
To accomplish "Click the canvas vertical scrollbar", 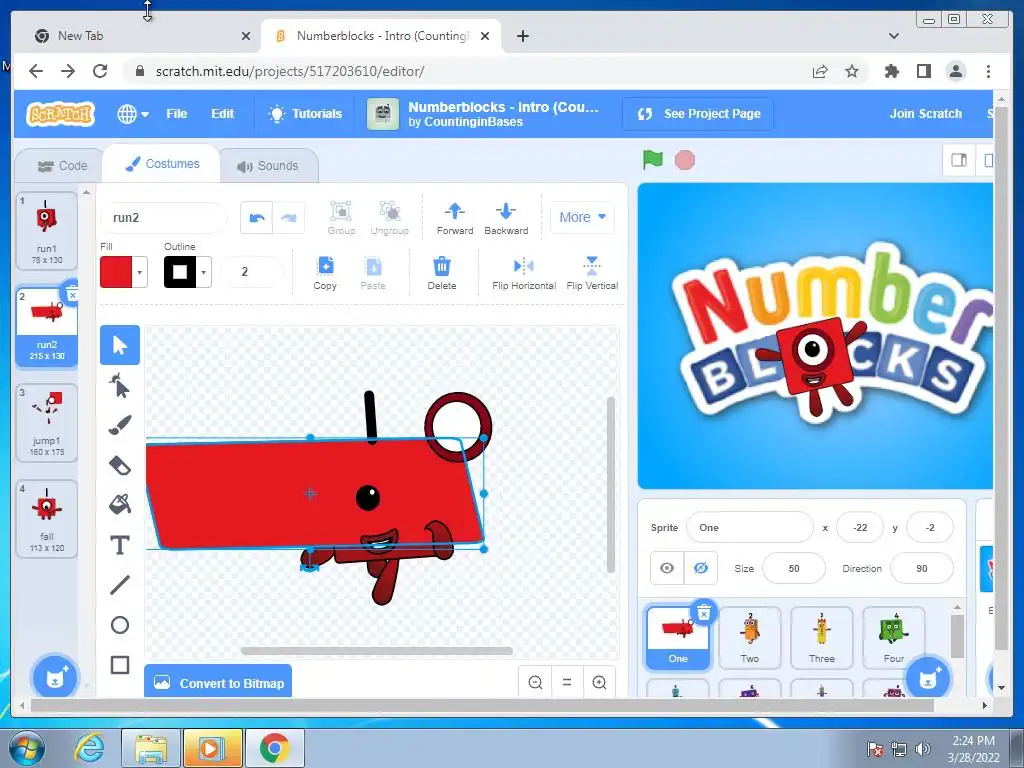I will pos(611,485).
